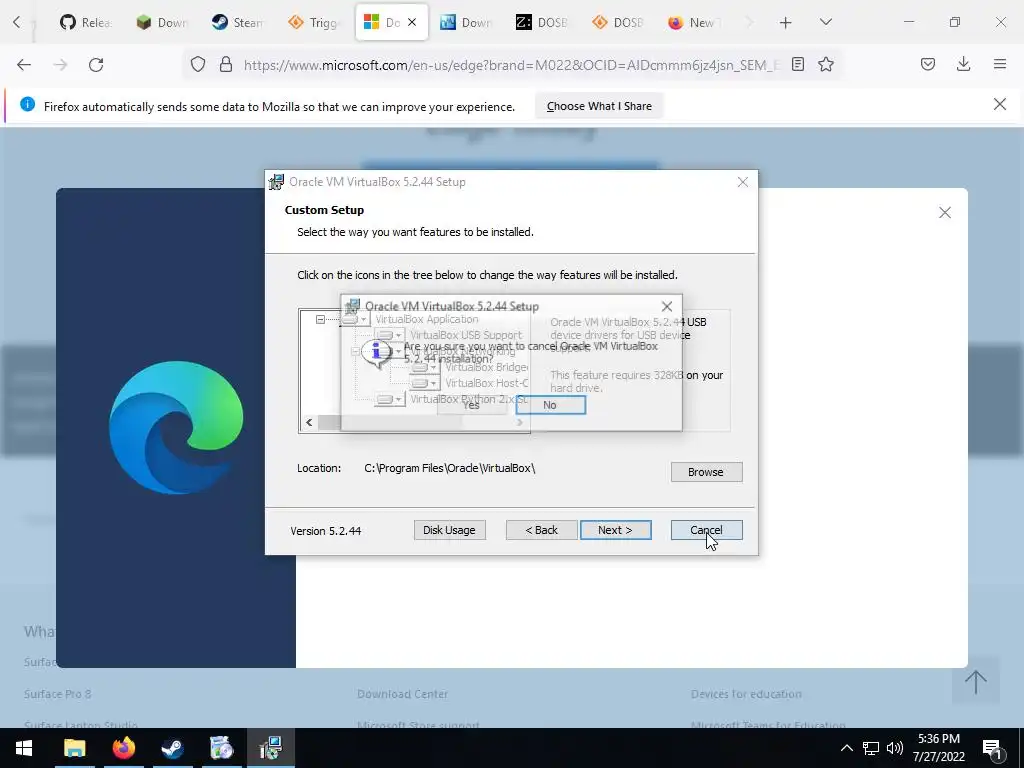Click the address bar URL
The image size is (1024, 768).
click(512, 65)
